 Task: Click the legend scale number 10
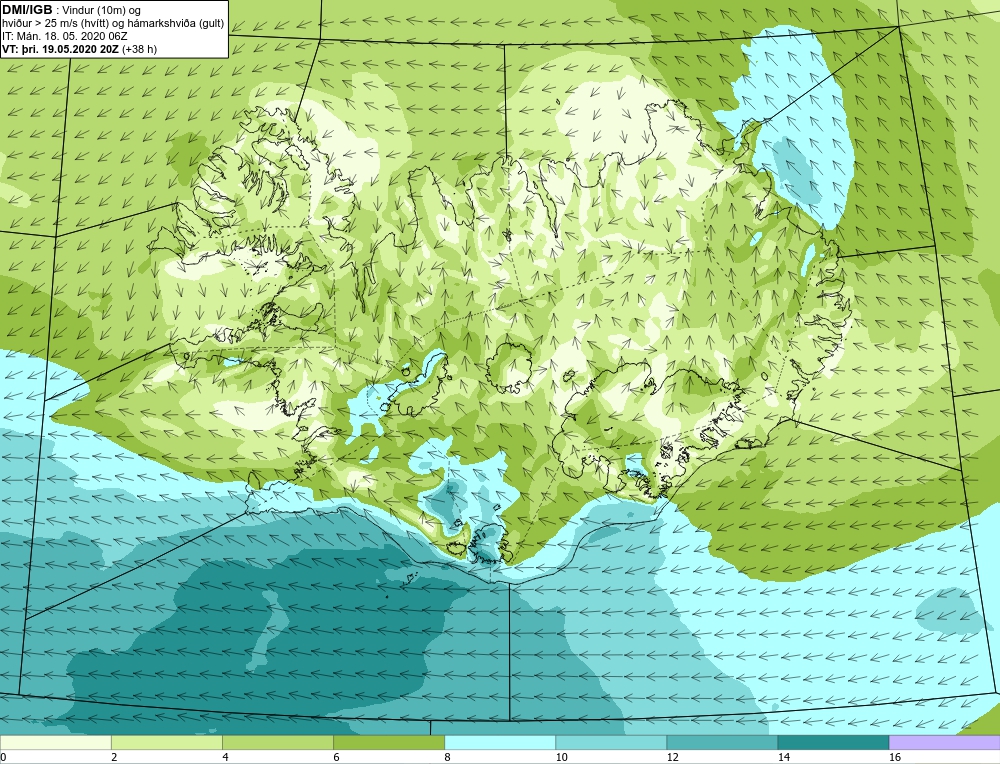tap(561, 757)
